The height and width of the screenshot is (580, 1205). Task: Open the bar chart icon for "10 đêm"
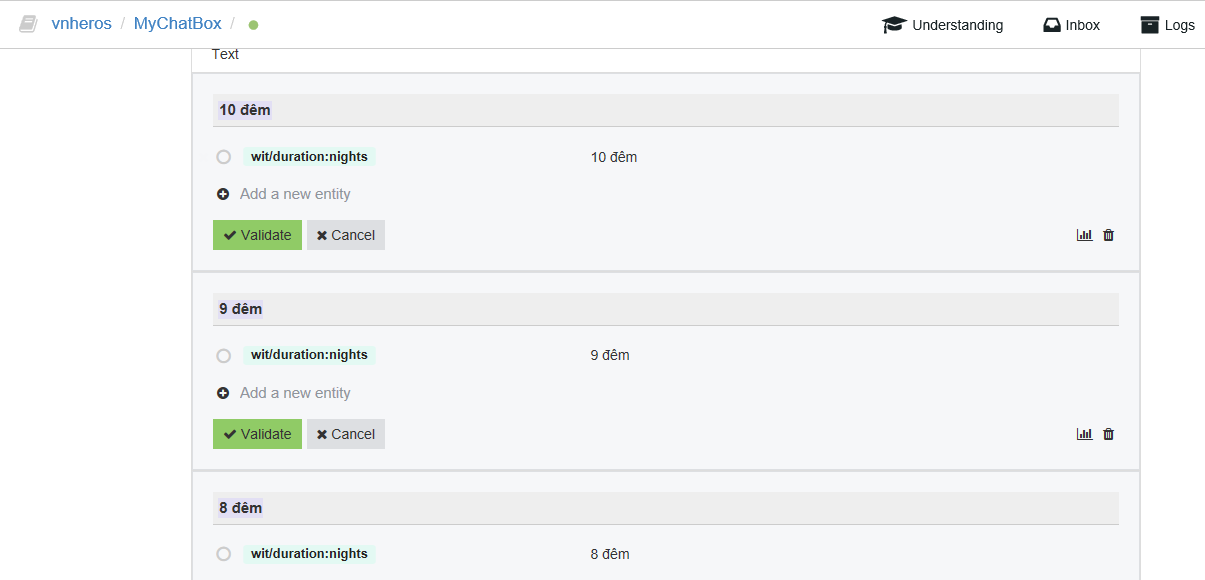1084,234
